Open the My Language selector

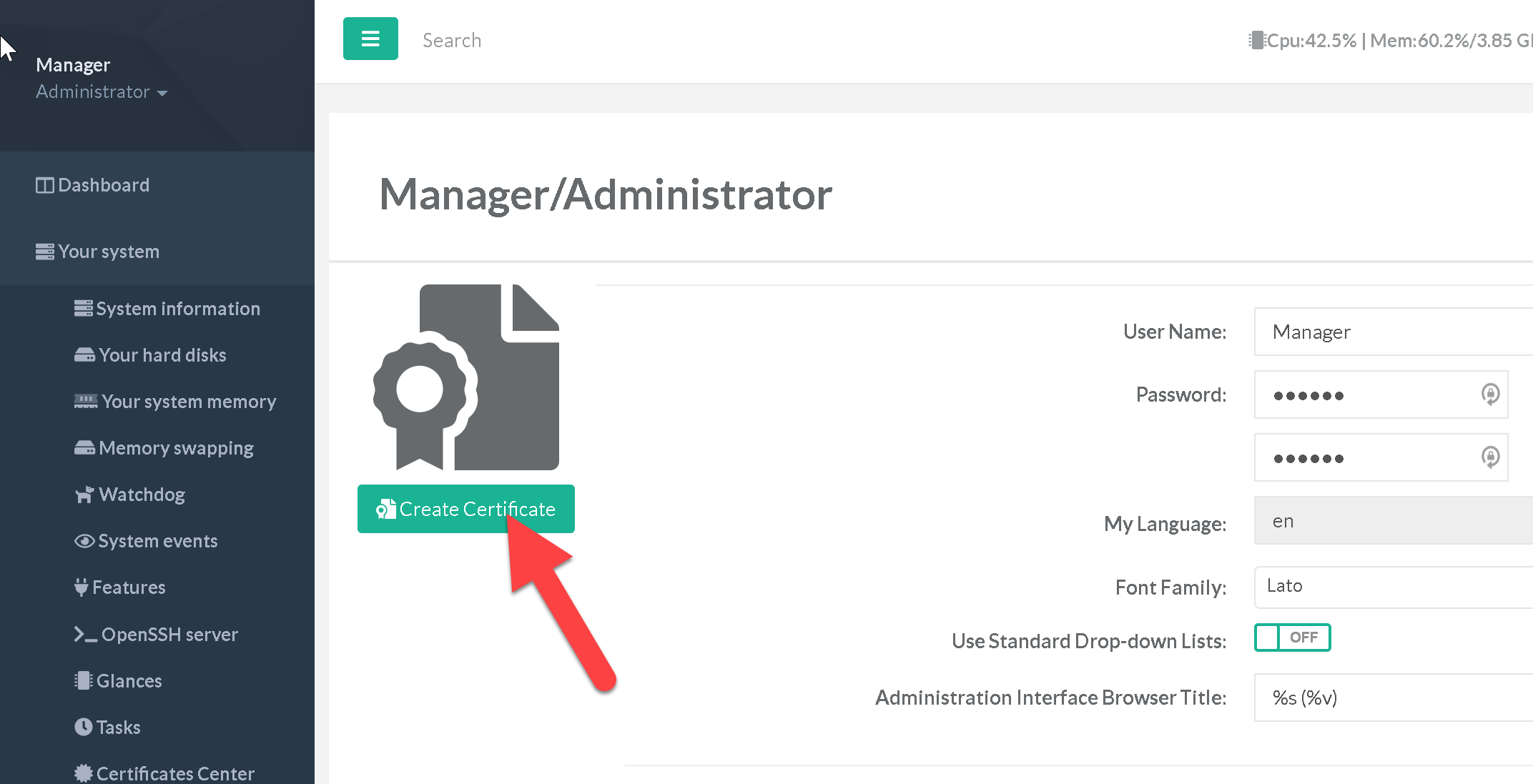[x=1394, y=521]
